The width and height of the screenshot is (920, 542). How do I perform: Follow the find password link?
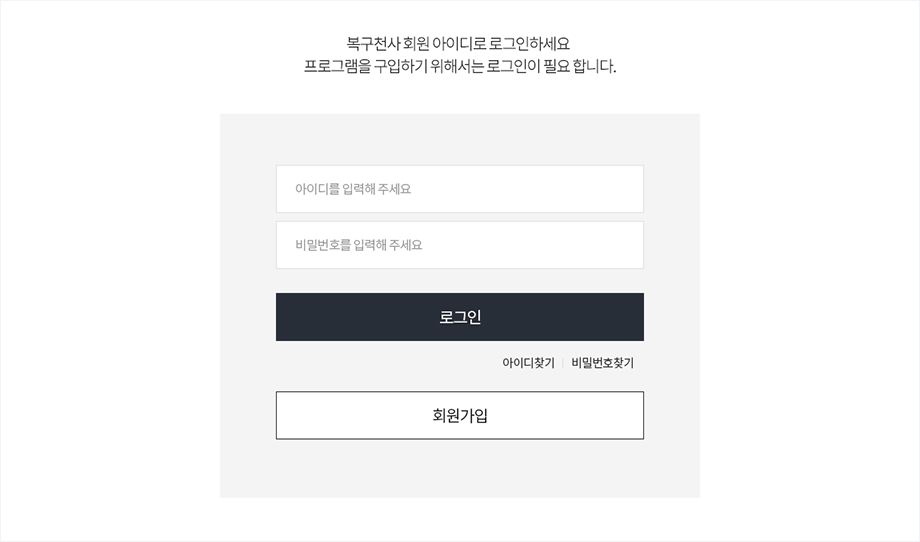602,363
